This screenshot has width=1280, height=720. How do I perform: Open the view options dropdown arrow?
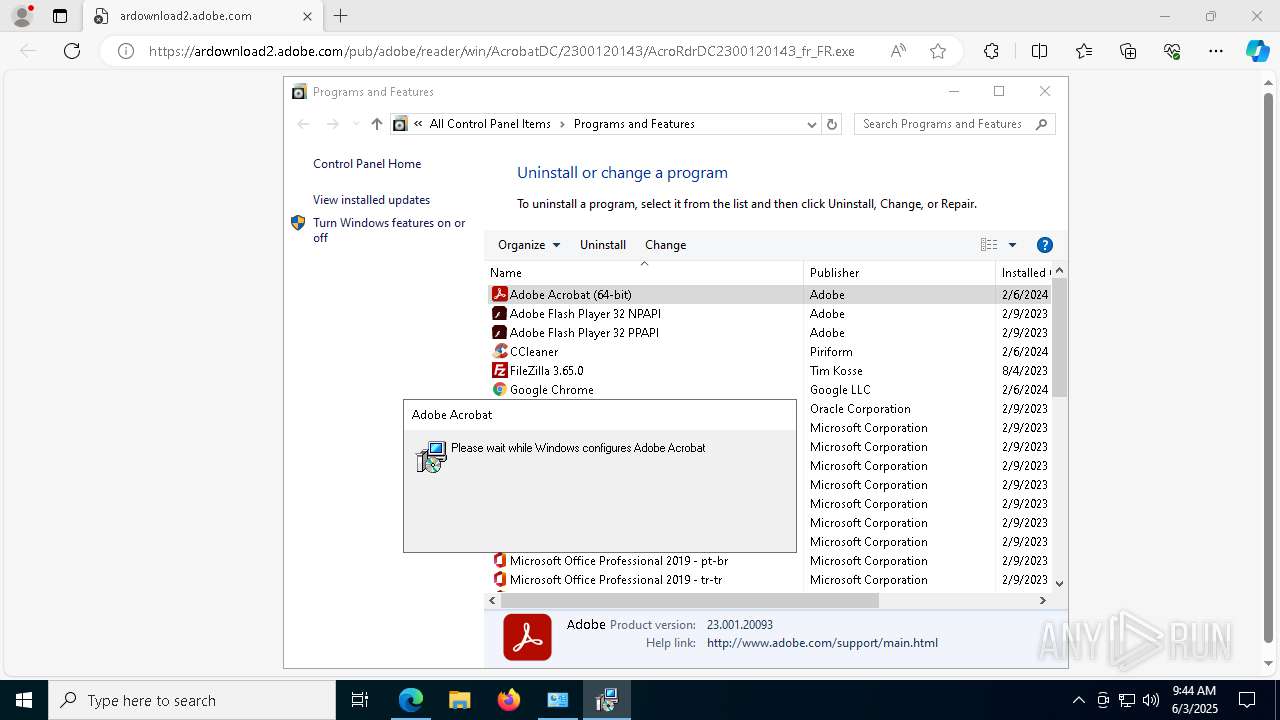coord(1012,245)
